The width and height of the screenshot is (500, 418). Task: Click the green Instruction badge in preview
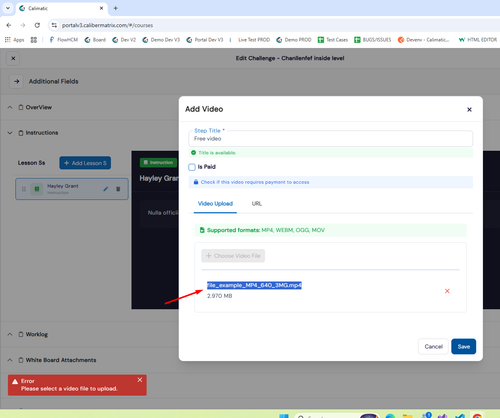click(x=158, y=162)
